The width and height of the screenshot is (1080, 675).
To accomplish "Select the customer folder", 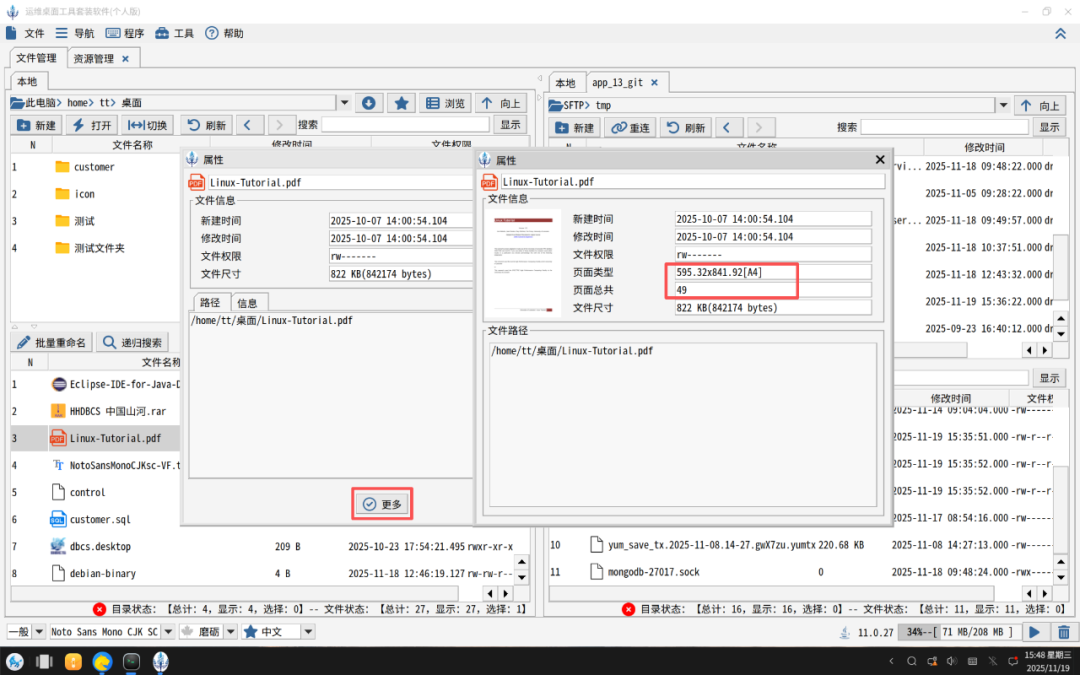I will click(94, 167).
